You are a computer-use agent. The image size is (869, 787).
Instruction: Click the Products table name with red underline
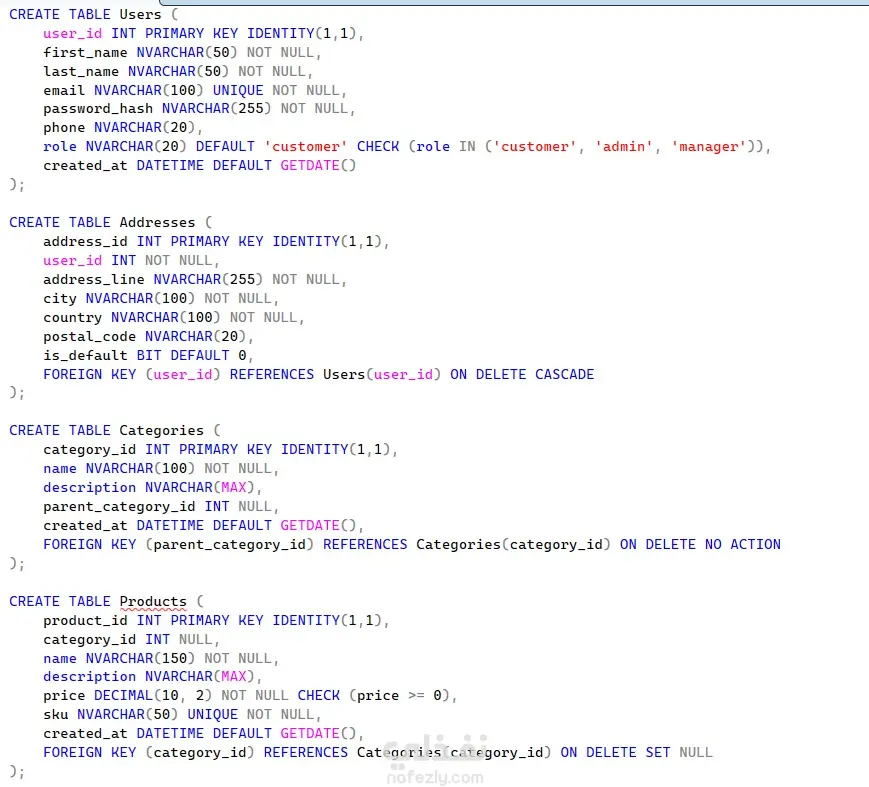pos(153,601)
